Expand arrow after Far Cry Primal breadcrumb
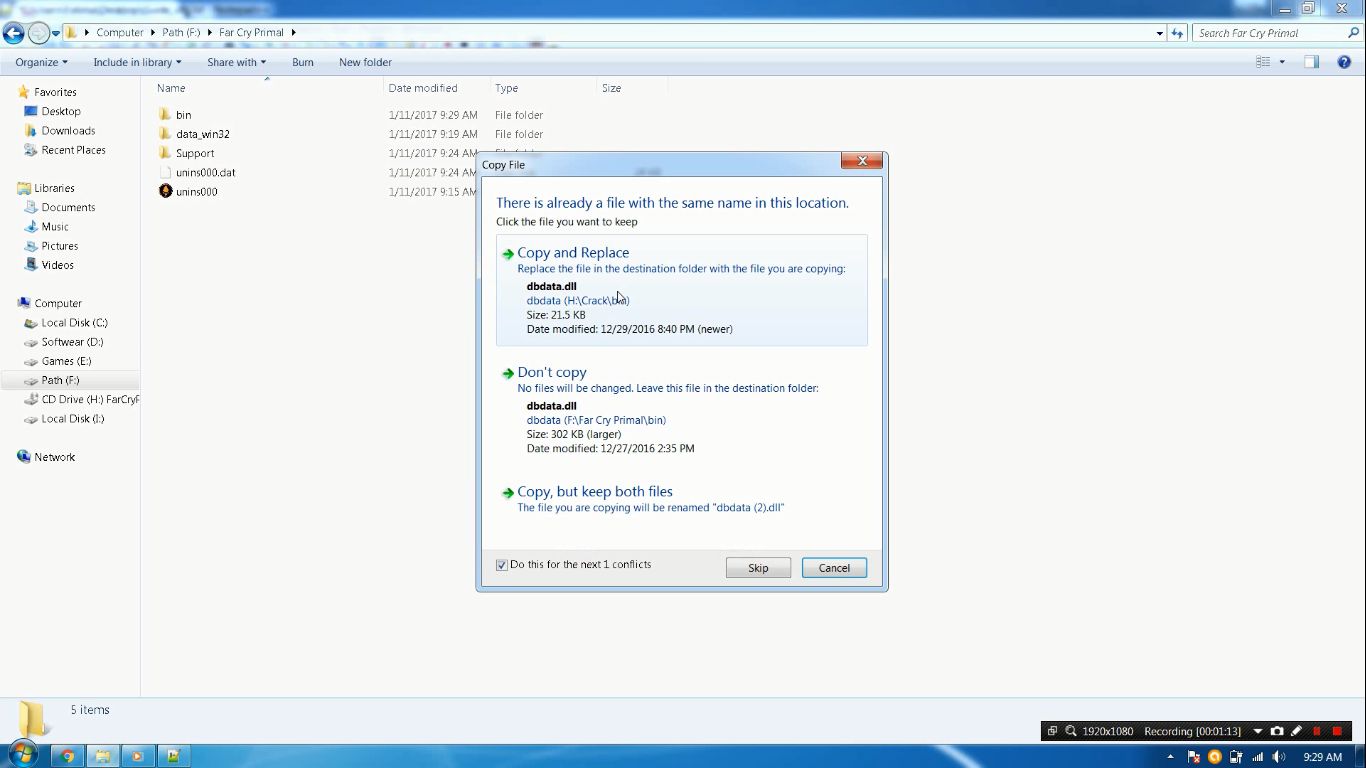The image size is (1366, 768). (294, 32)
